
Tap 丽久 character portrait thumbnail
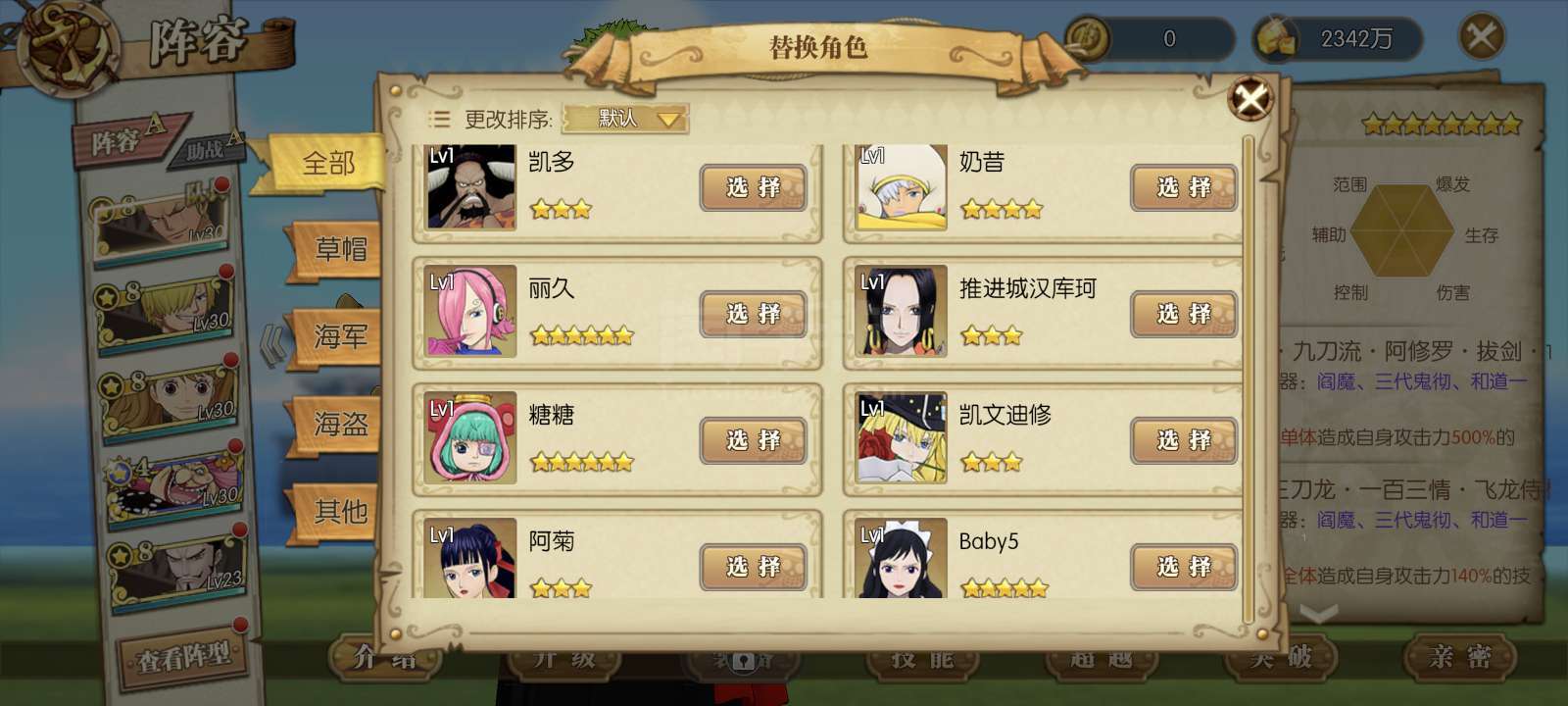pos(471,312)
